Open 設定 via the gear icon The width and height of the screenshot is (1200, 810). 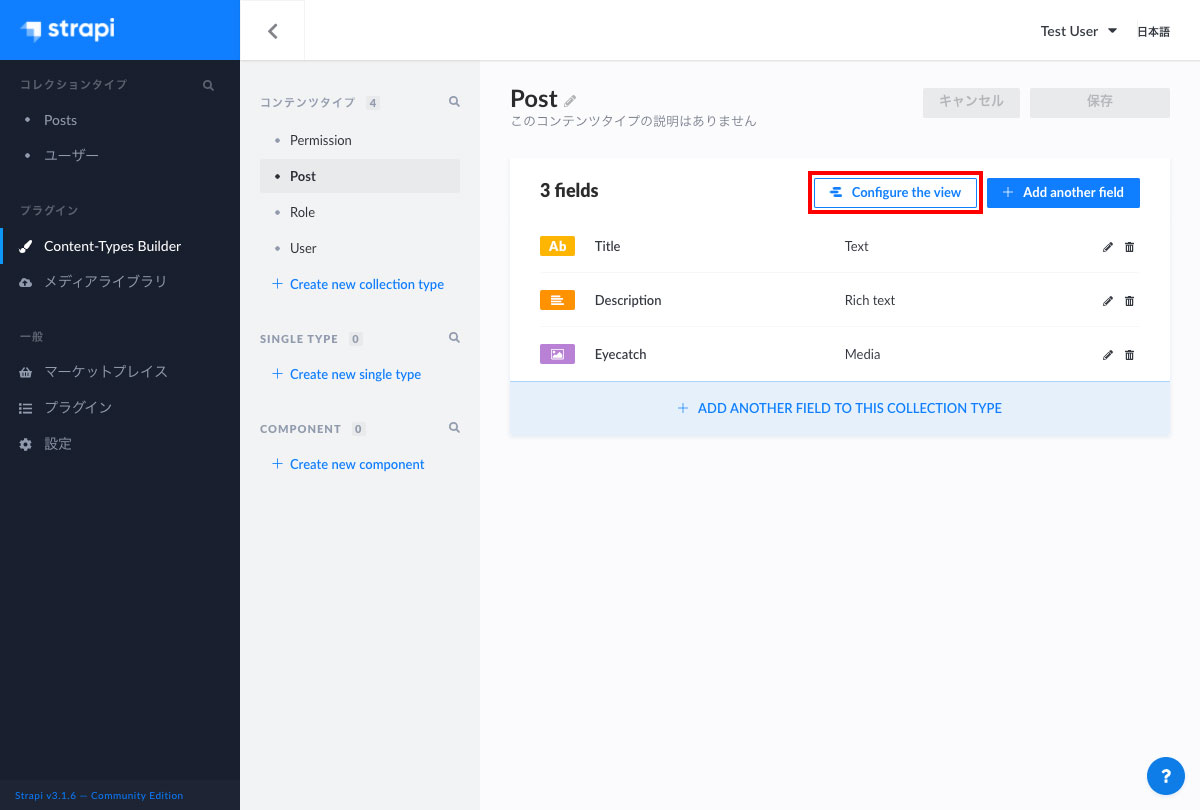[x=24, y=443]
